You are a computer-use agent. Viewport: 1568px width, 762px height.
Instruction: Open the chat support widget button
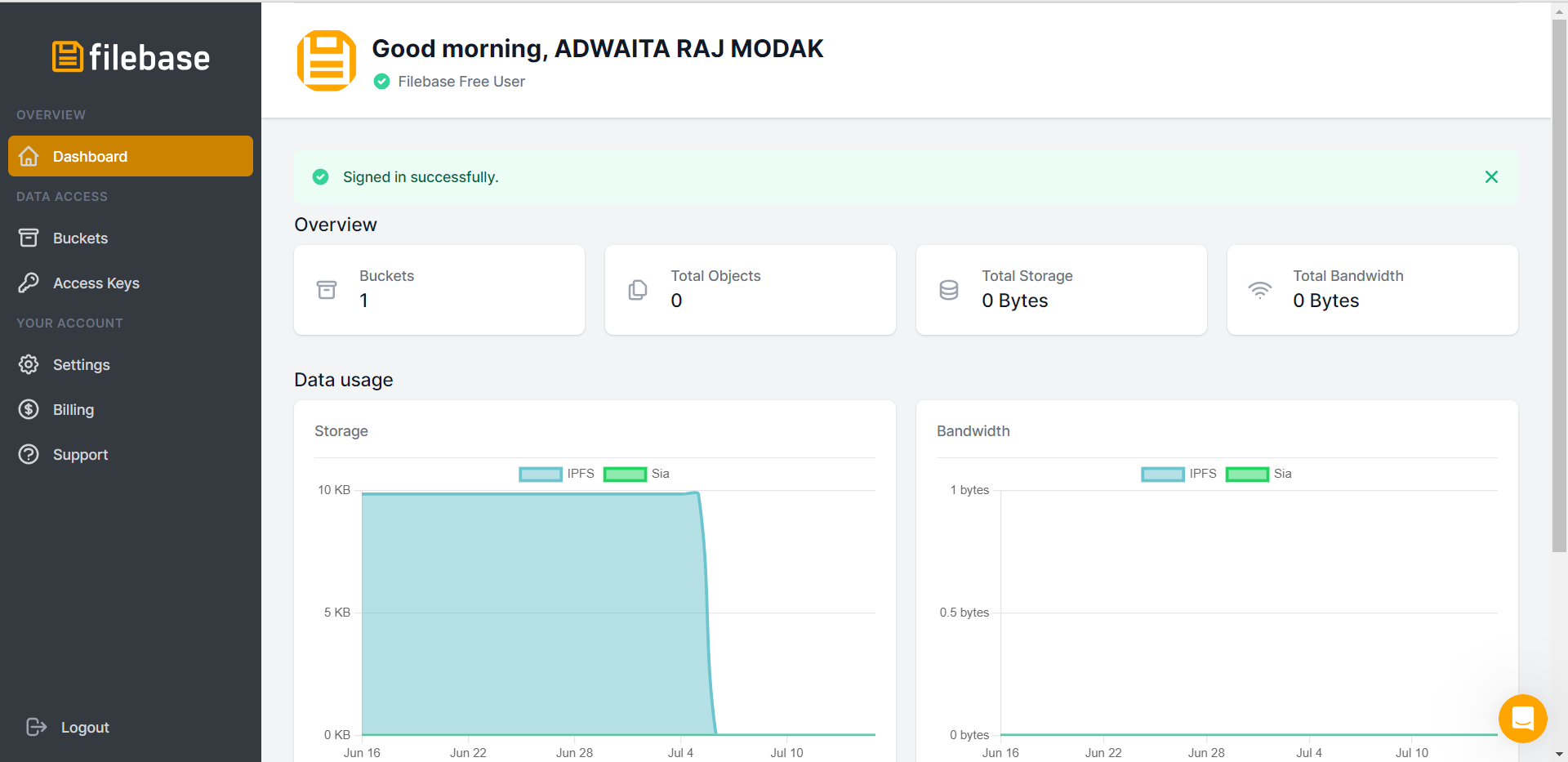point(1523,719)
